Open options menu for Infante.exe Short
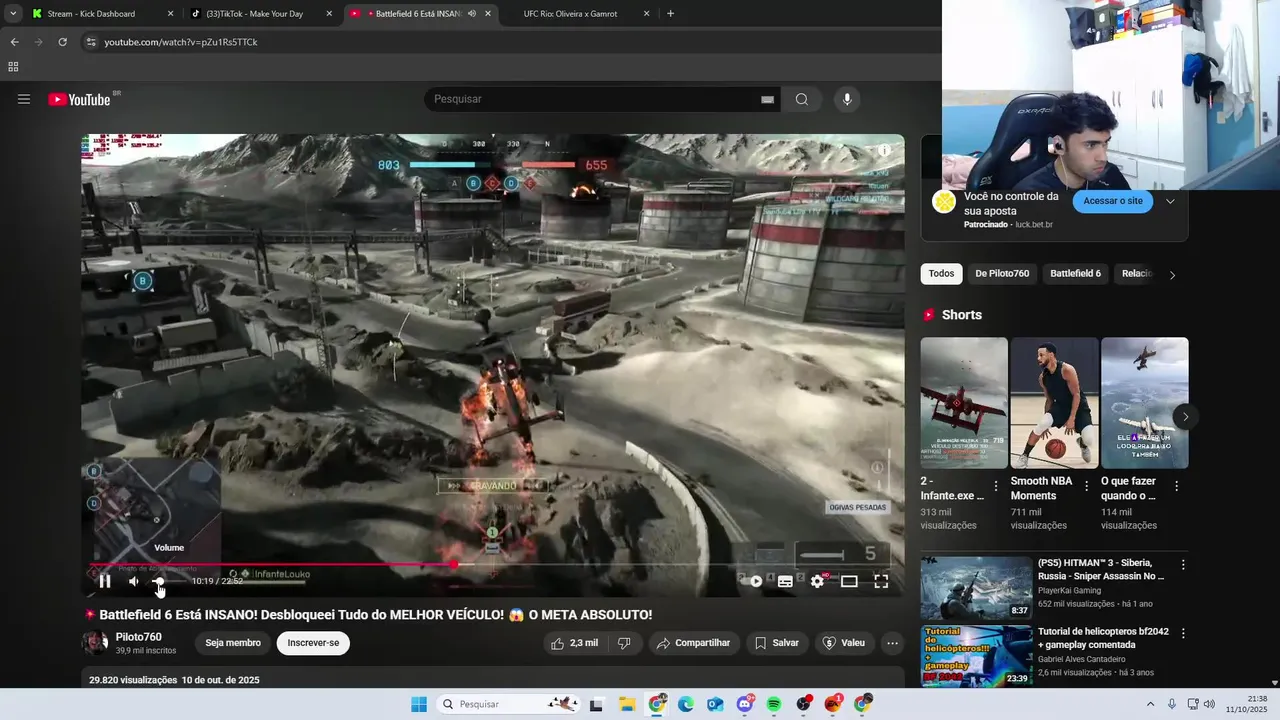1280x720 pixels. point(996,487)
